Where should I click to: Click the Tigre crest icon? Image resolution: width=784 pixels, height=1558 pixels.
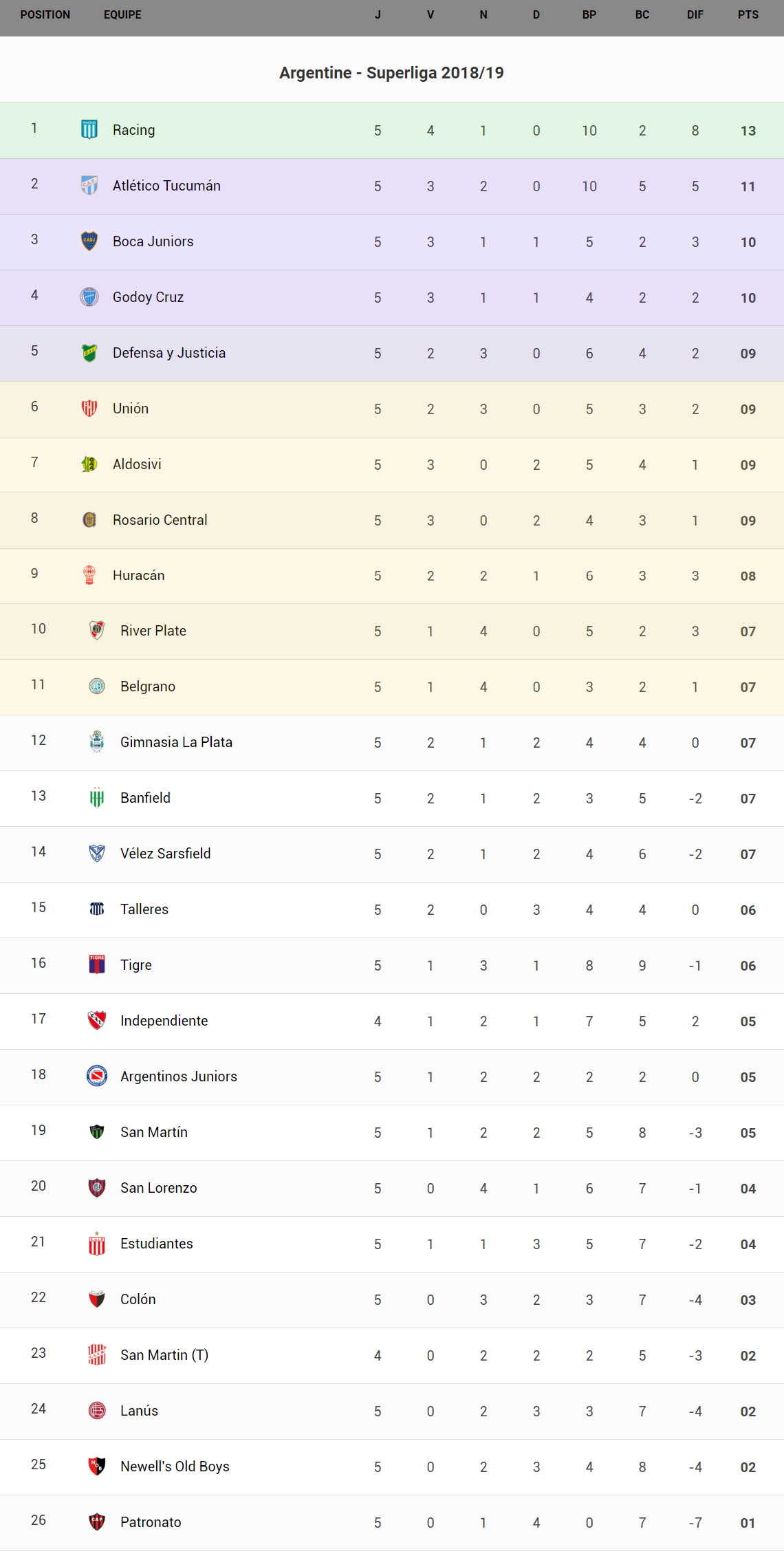[x=97, y=964]
